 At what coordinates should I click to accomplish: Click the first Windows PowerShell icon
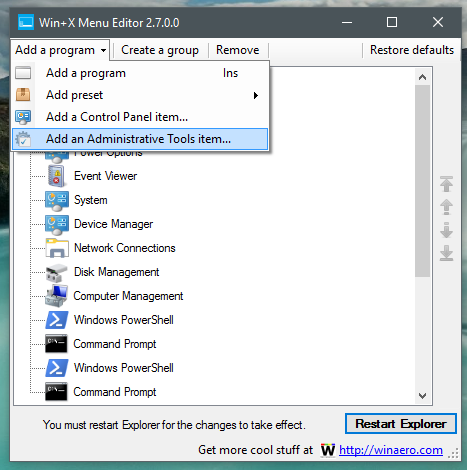pyautogui.click(x=57, y=320)
